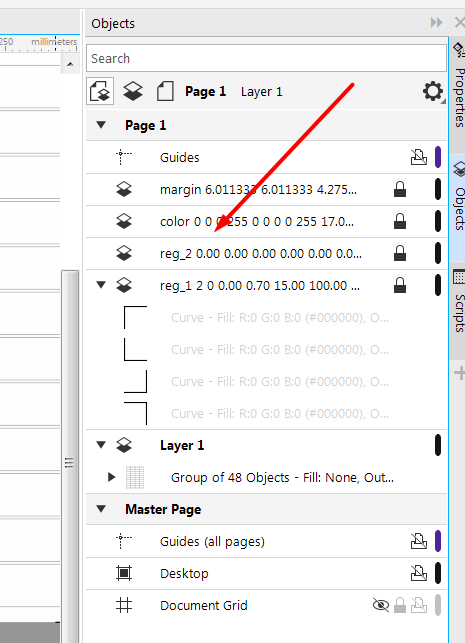Click the Search field in Objects docker

click(x=266, y=58)
